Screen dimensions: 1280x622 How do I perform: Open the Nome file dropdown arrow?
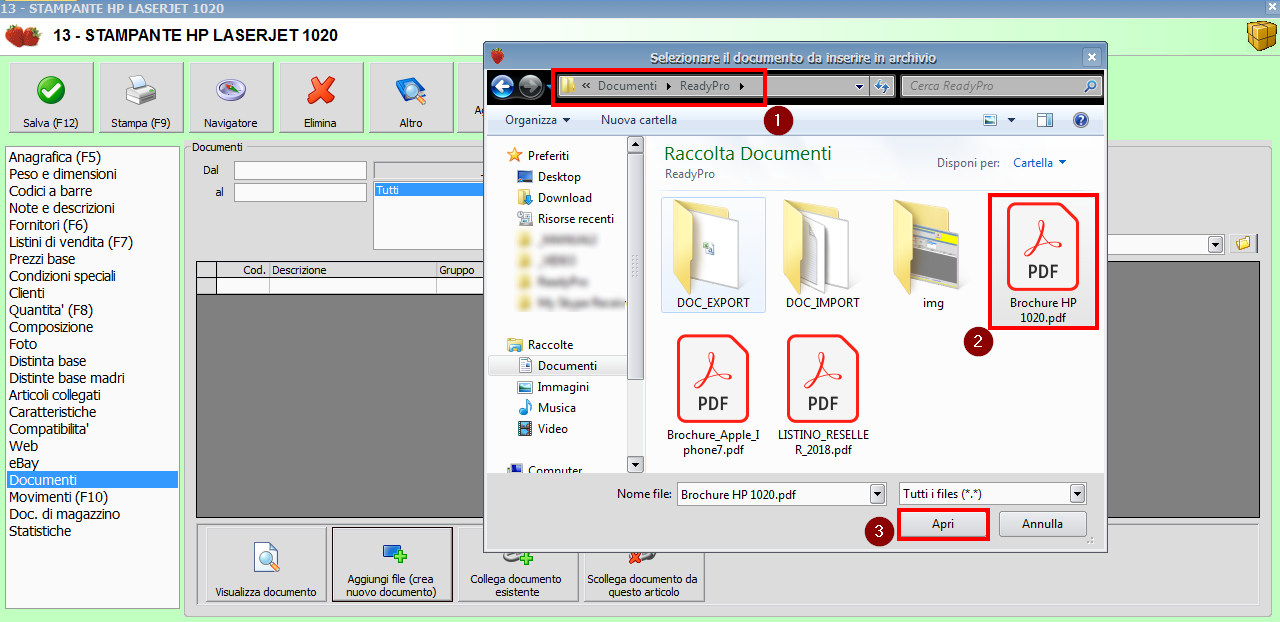coord(877,494)
